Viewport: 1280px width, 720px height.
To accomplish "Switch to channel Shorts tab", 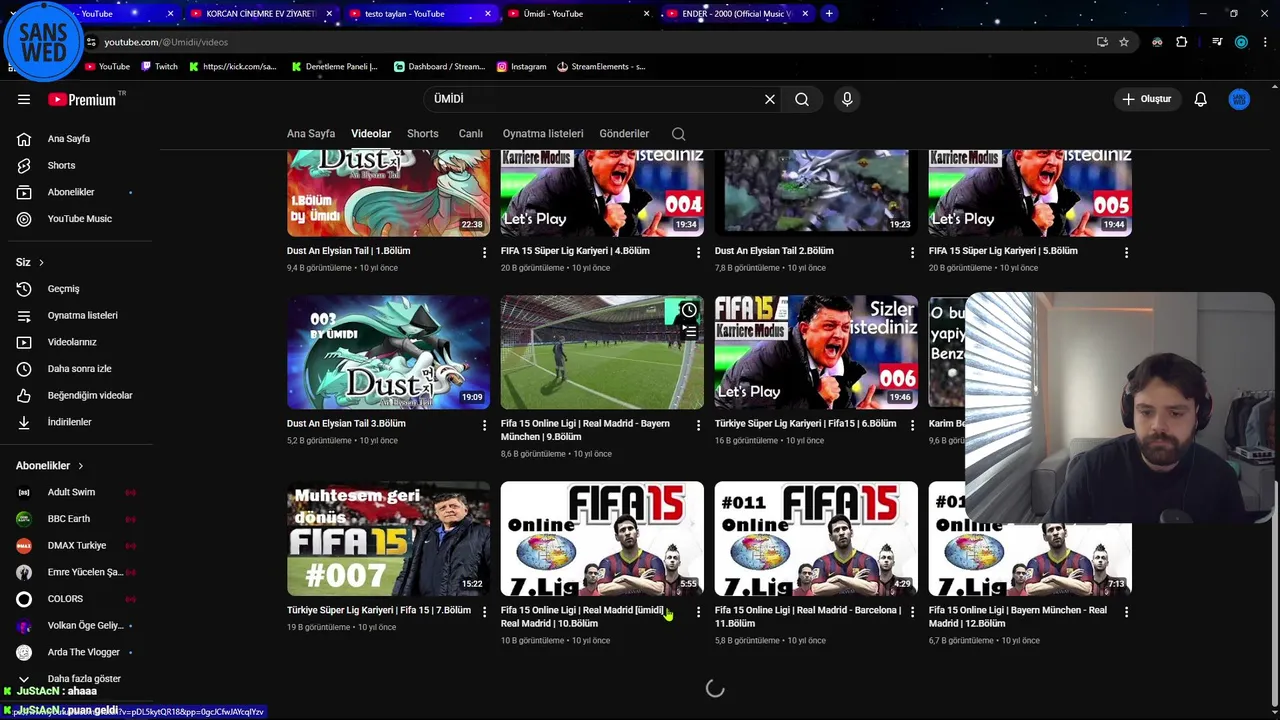I will tap(423, 134).
